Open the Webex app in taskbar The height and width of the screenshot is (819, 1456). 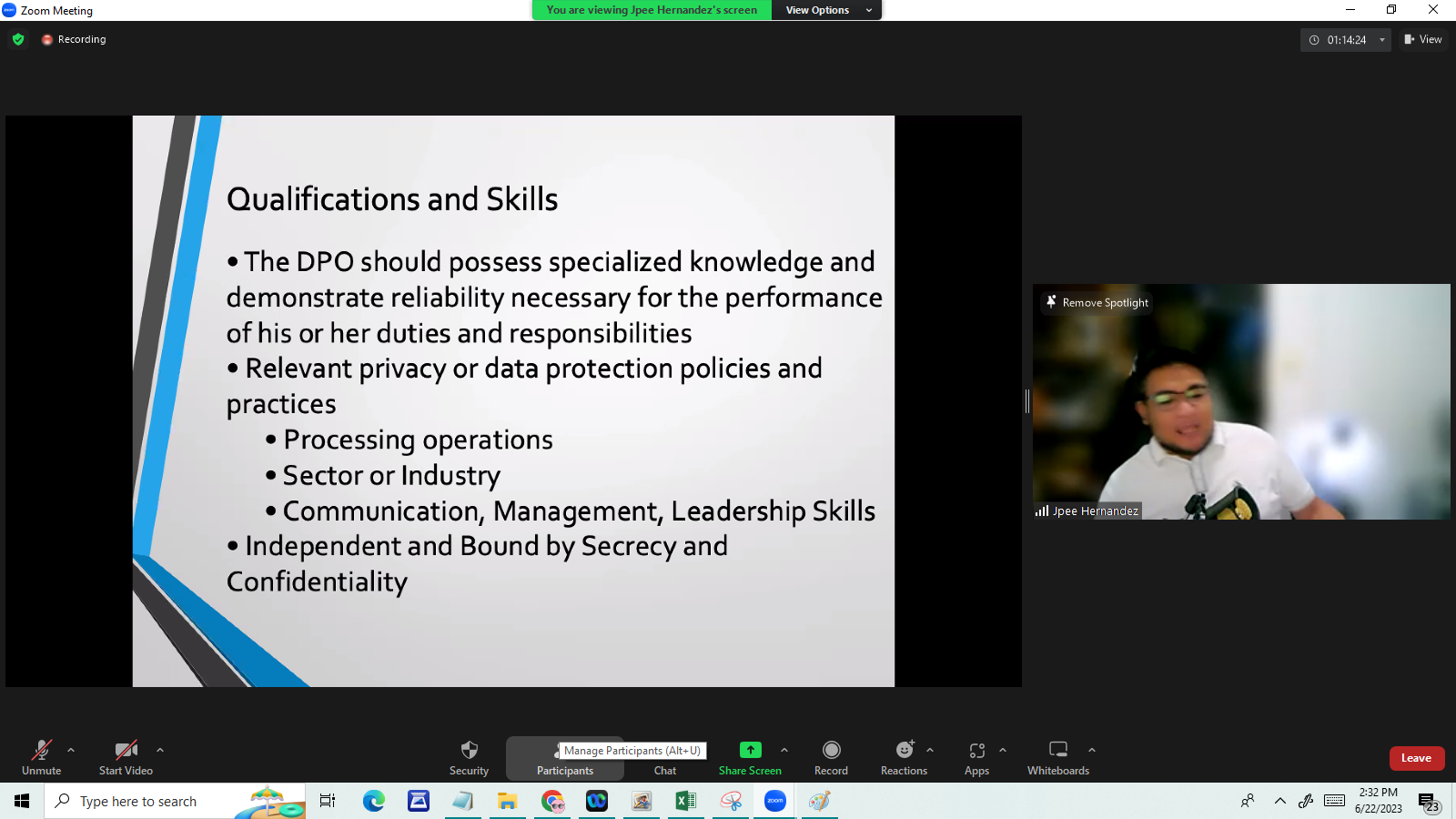coord(597,801)
